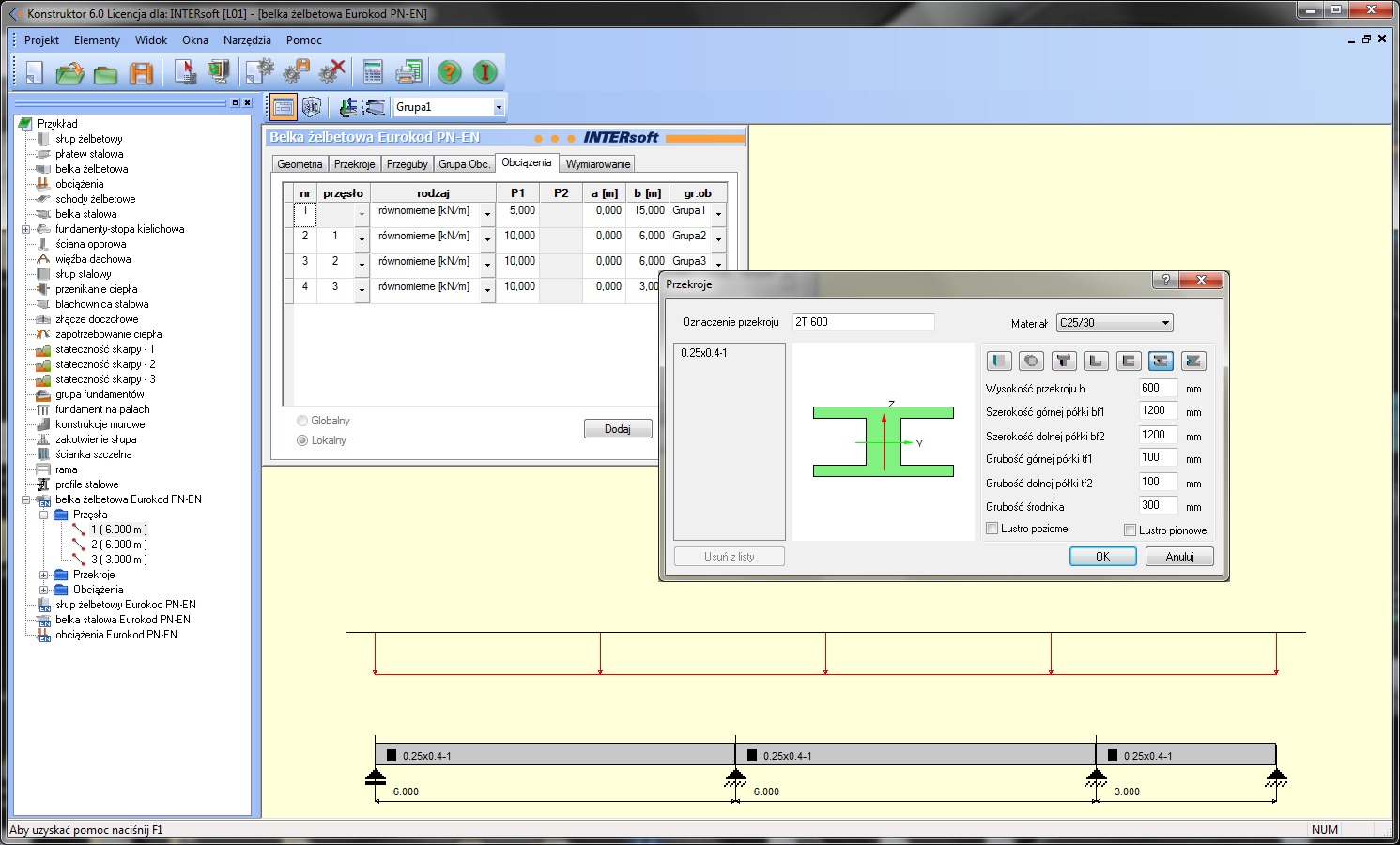Click Anuluj in the Przekroje dialog
1400x845 pixels.
coord(1179,557)
